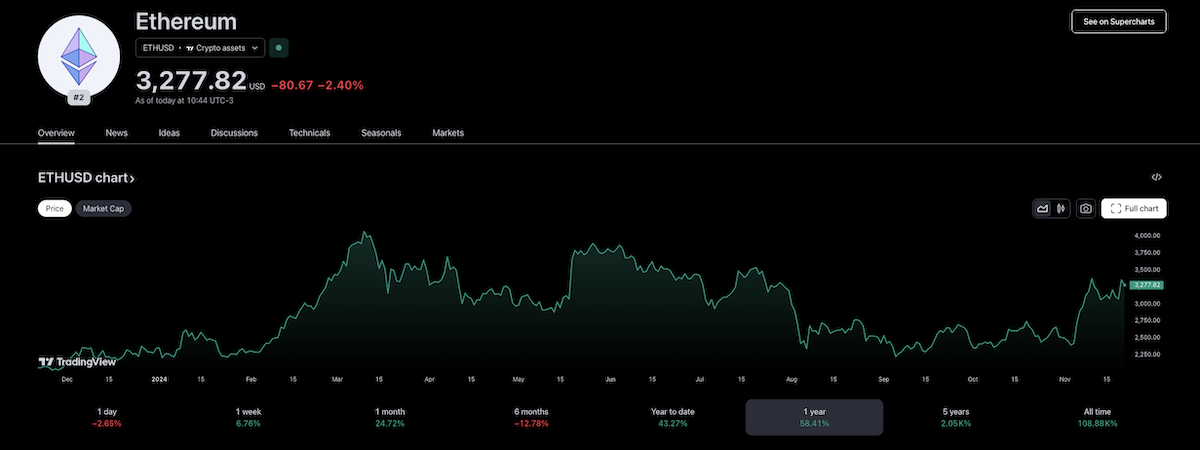Switch to the Ideas tab
Image resolution: width=1200 pixels, height=450 pixels.
coord(169,133)
